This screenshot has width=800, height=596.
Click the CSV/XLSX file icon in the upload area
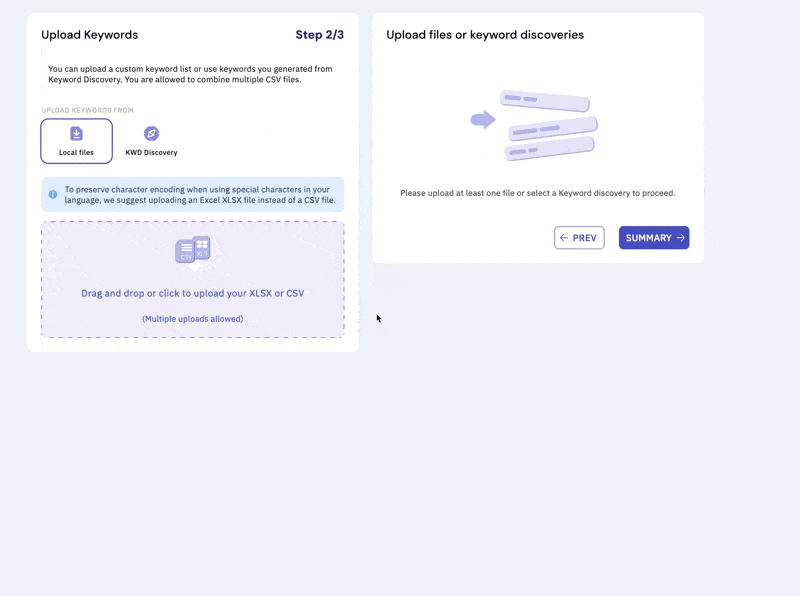193,250
